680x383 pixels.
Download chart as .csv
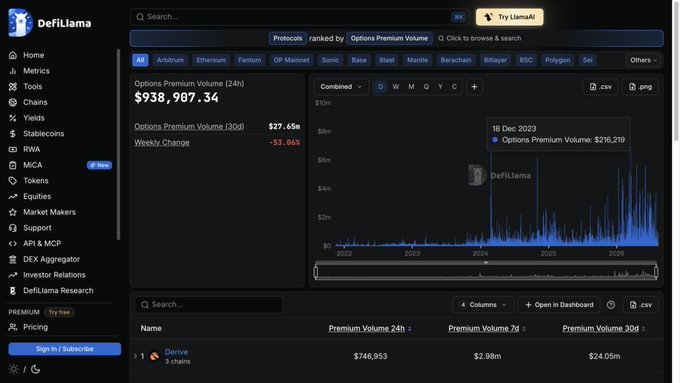pos(600,87)
